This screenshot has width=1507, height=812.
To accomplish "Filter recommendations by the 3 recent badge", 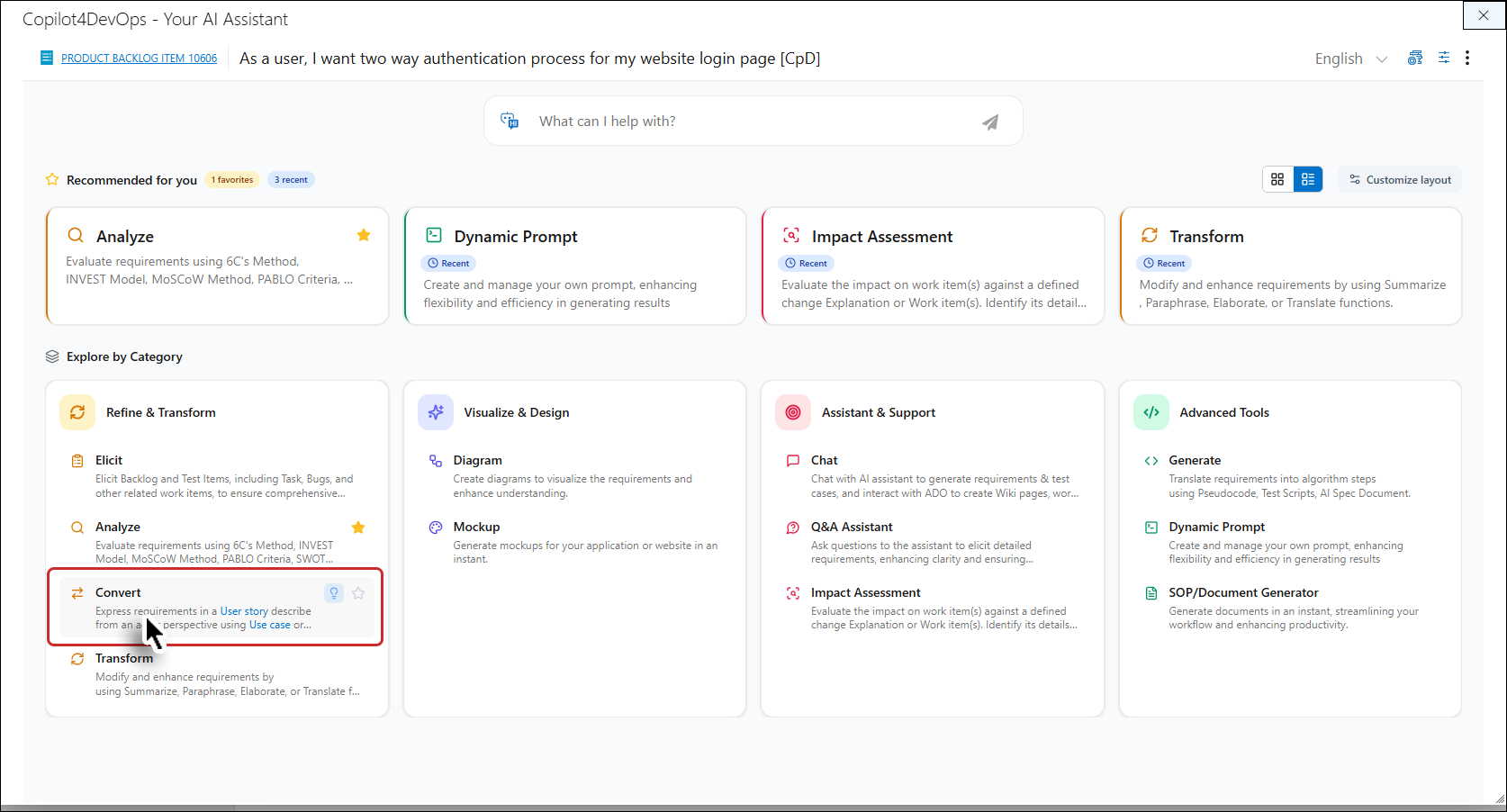I will pyautogui.click(x=291, y=180).
